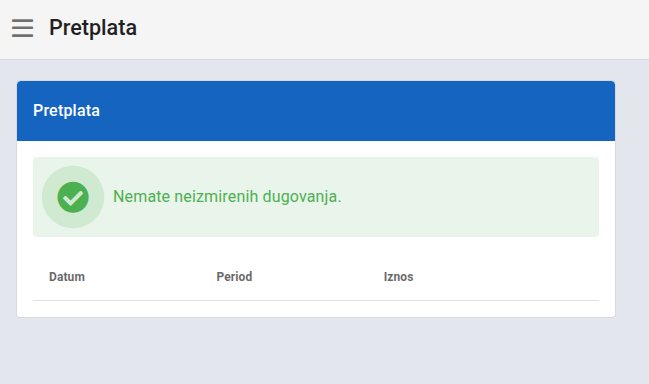Image resolution: width=649 pixels, height=384 pixels.
Task: Click the divider line under table headers
Action: (316, 300)
